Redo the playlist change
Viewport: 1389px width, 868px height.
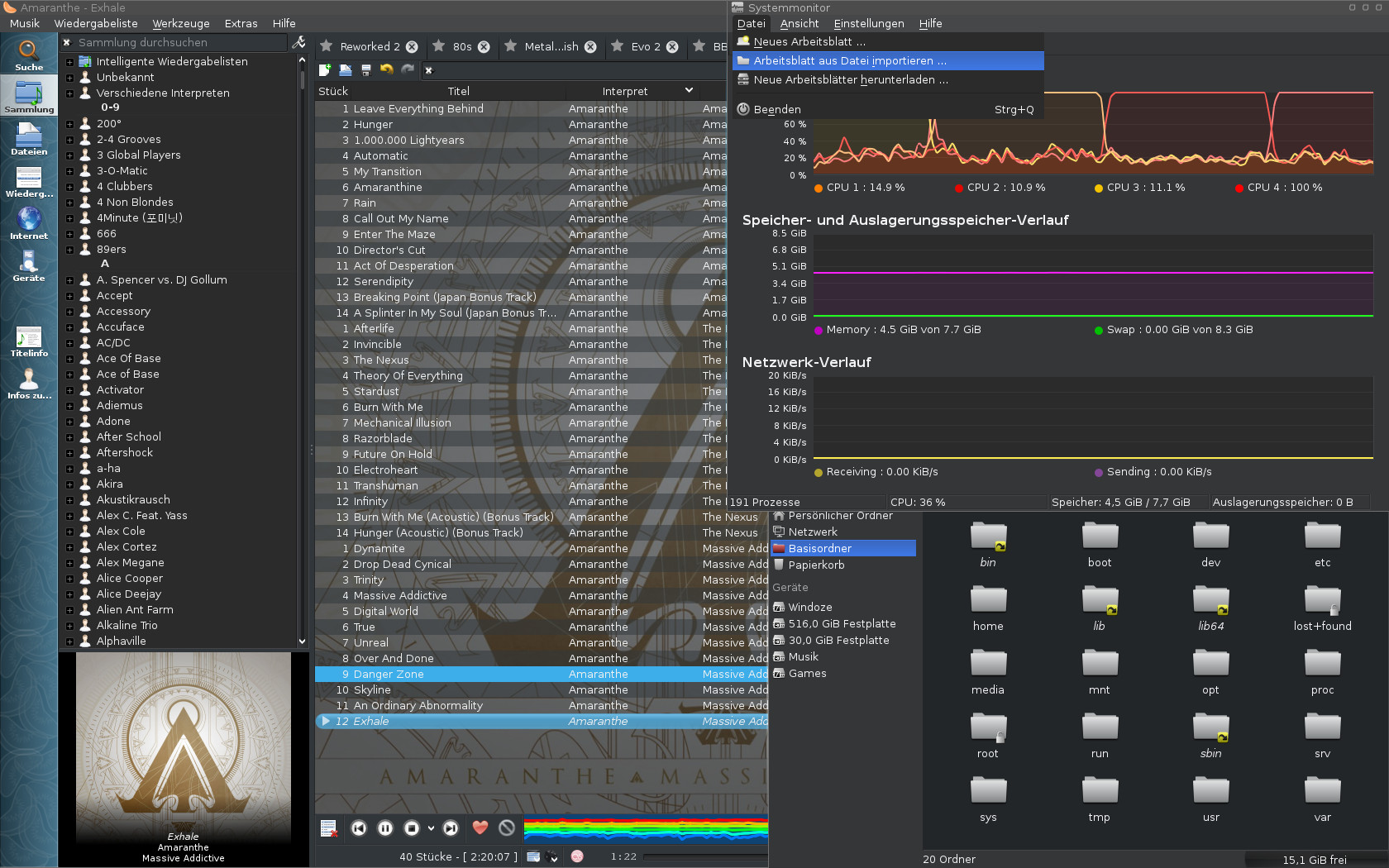[x=408, y=70]
